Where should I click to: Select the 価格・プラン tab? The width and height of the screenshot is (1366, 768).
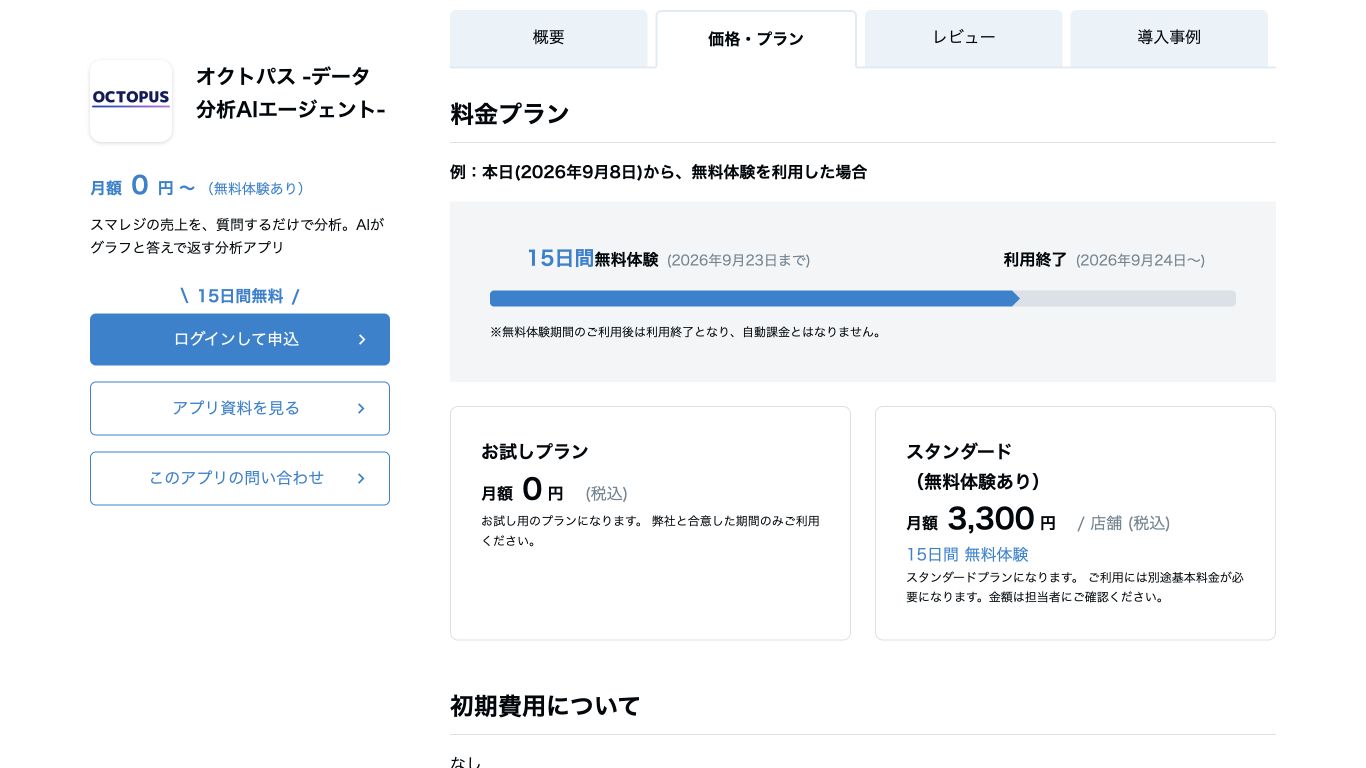756,39
